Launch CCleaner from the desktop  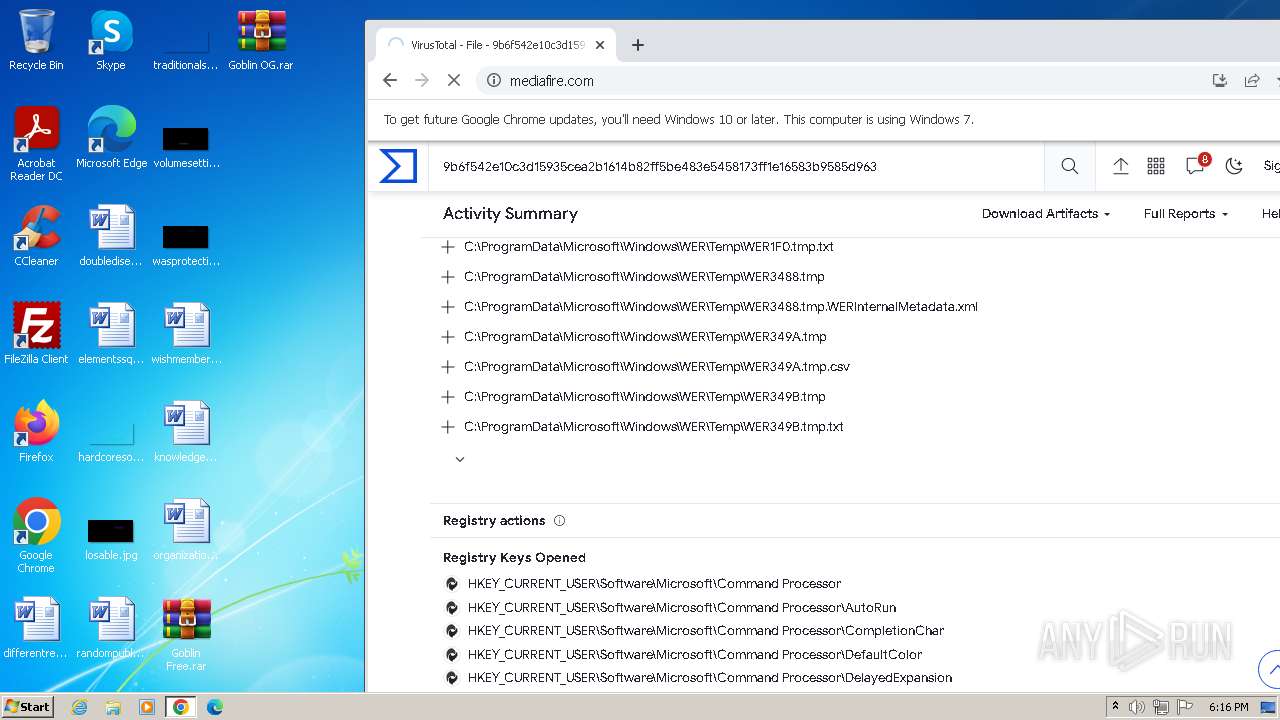[36, 236]
